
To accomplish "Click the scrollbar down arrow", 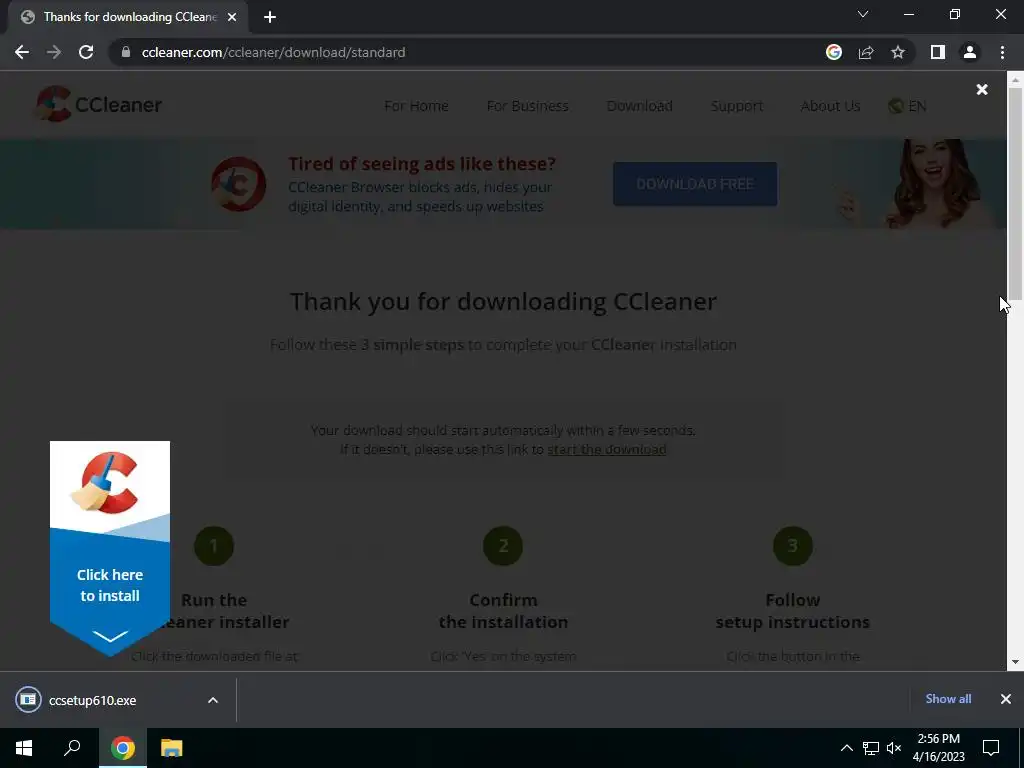I will pyautogui.click(x=1015, y=662).
